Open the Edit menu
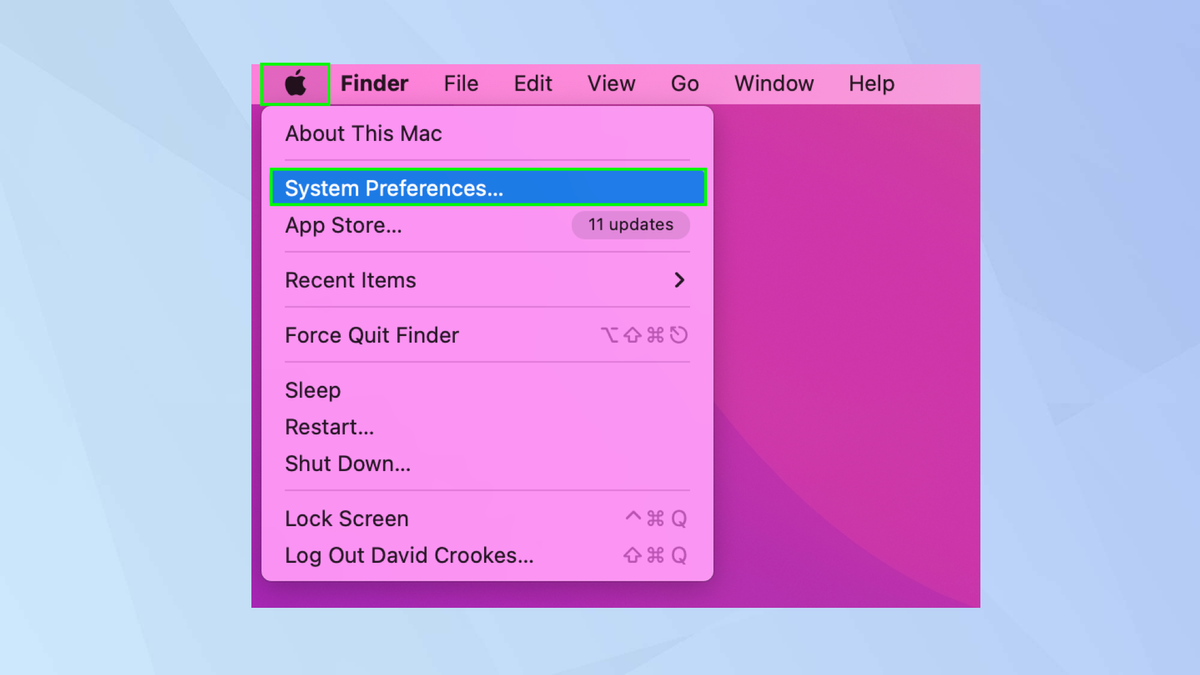Screen dimensions: 1200x675 (x=532, y=83)
